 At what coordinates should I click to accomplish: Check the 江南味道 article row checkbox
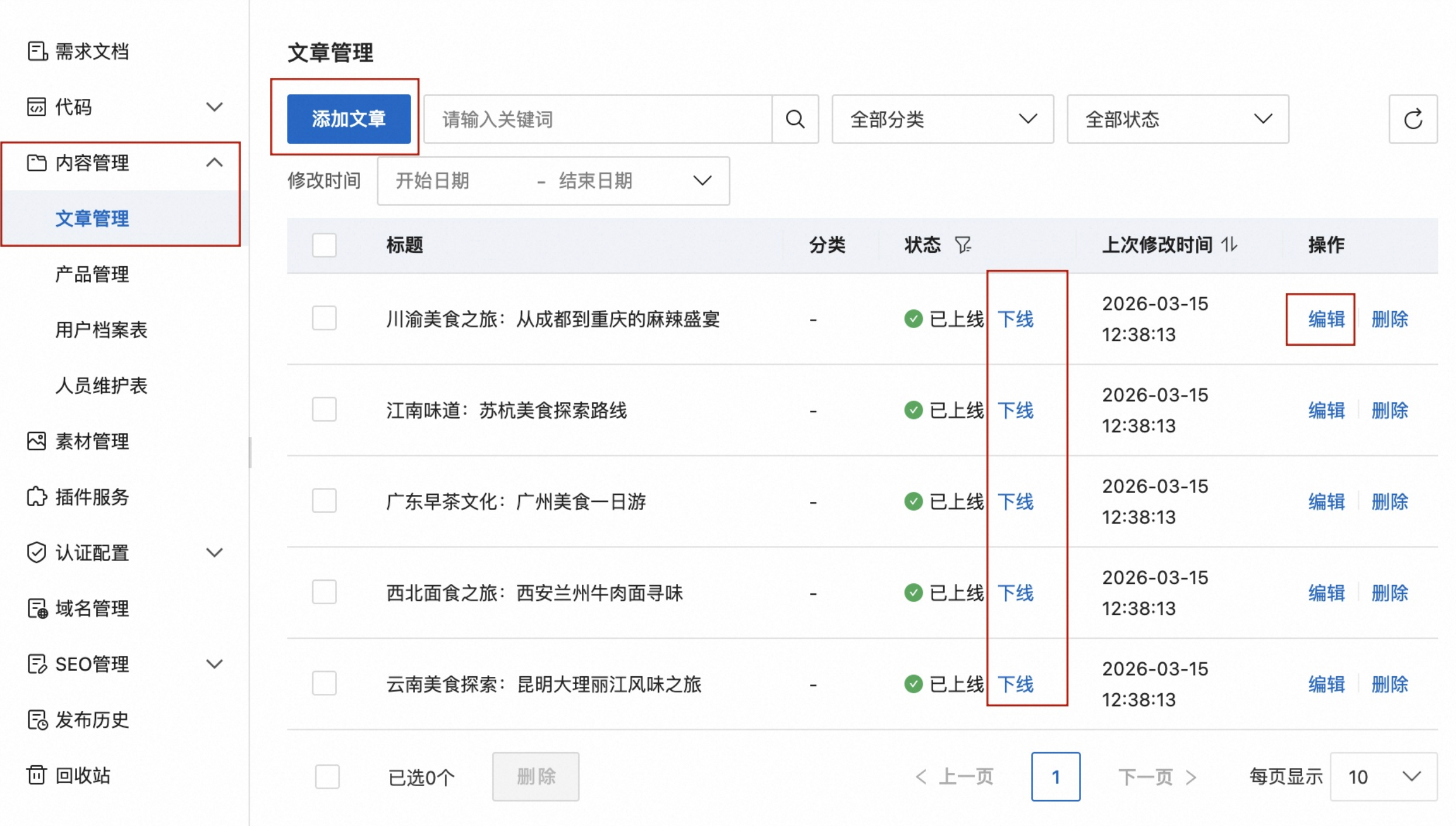click(324, 409)
